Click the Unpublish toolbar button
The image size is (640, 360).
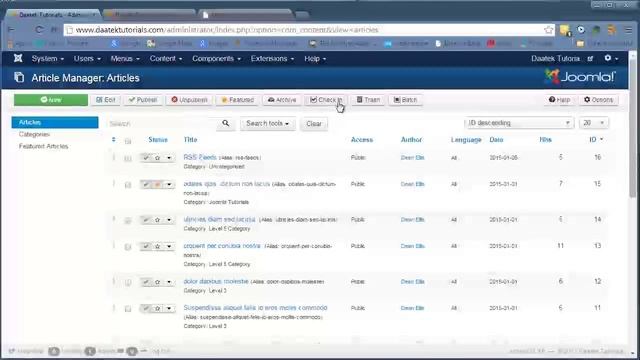coord(189,100)
